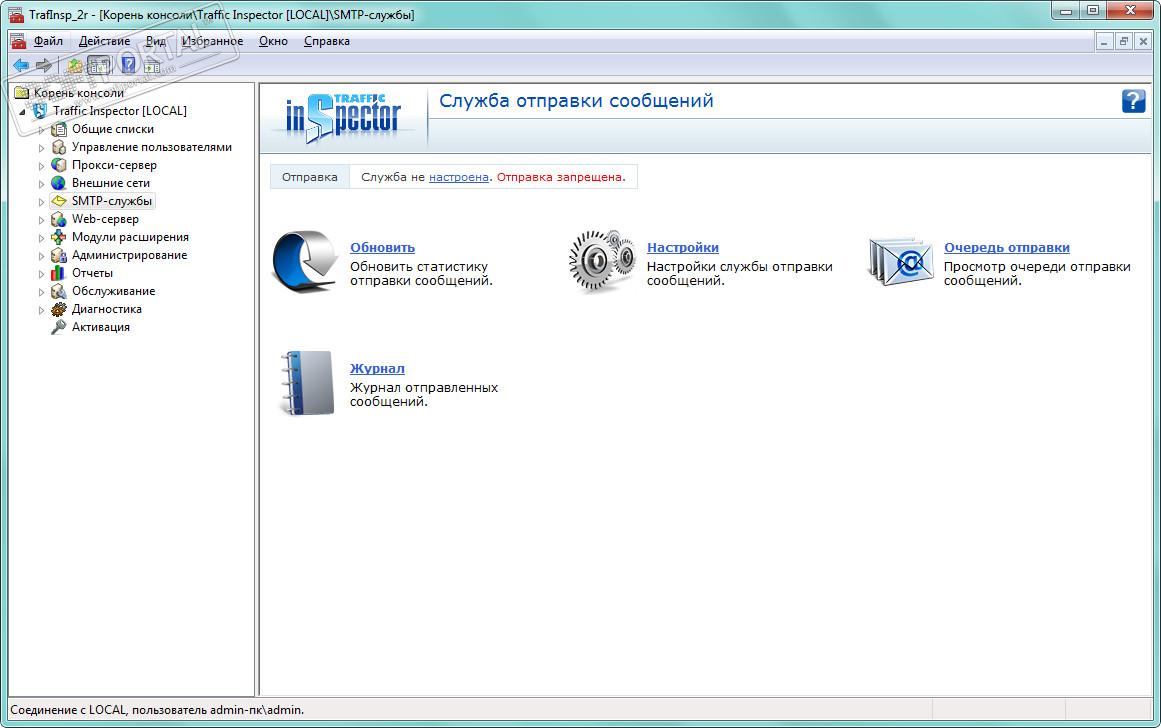
Task: Expand the Отчеты node
Action: [x=41, y=273]
